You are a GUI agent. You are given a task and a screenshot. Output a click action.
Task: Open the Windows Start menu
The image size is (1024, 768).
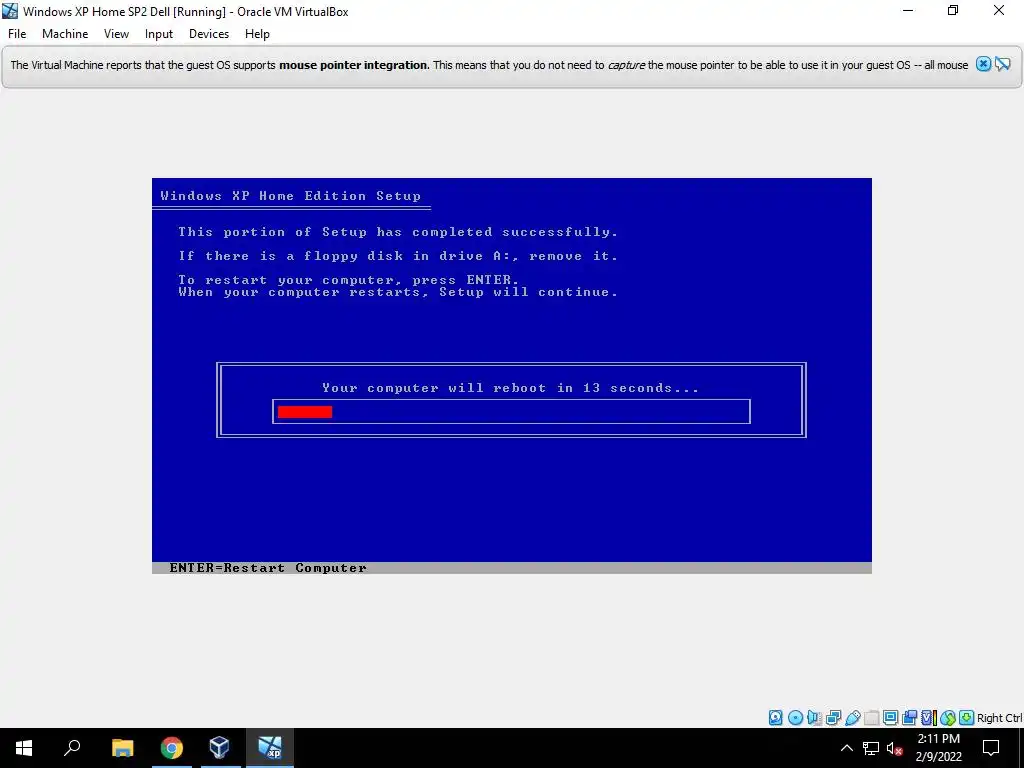tap(24, 748)
